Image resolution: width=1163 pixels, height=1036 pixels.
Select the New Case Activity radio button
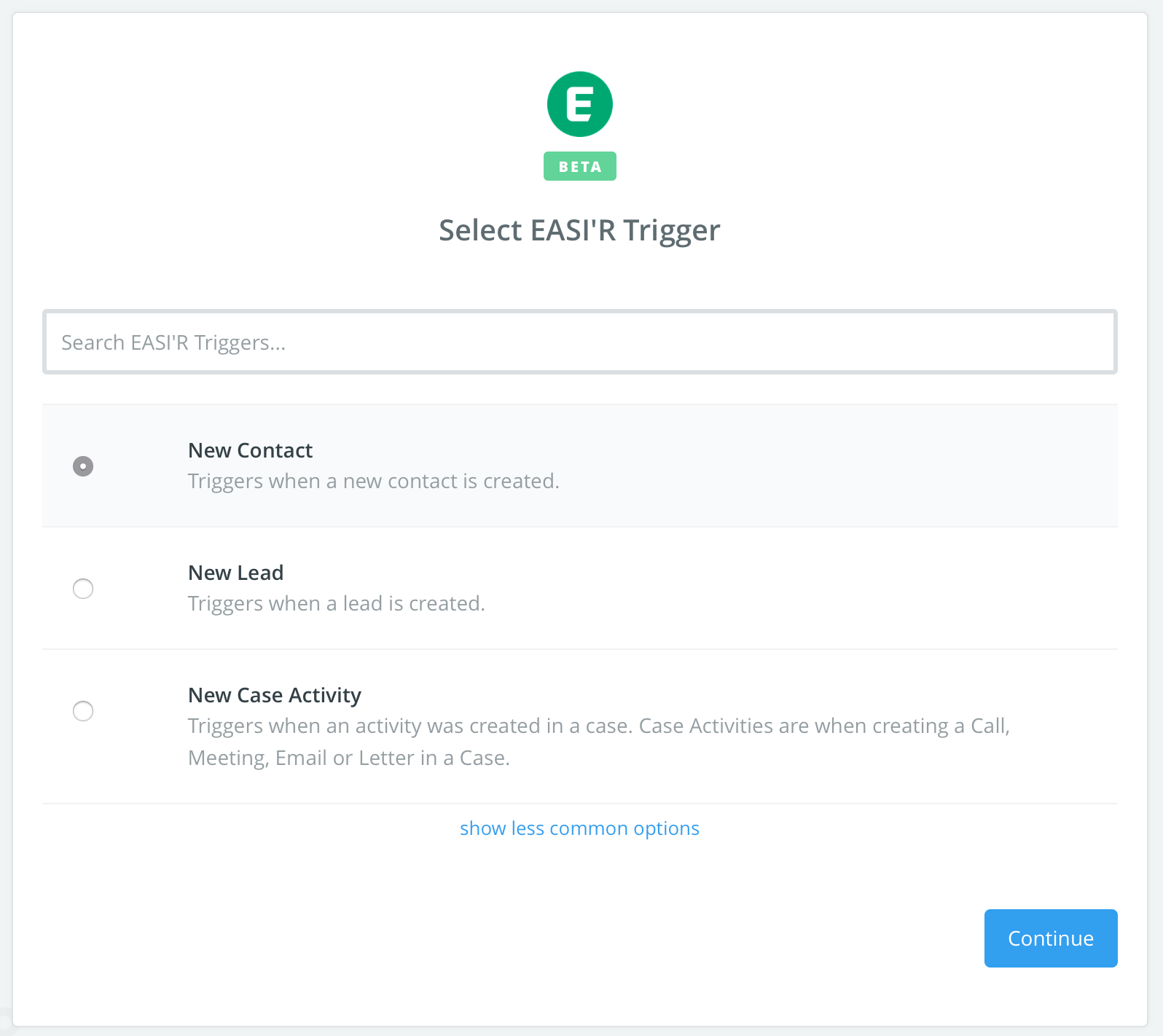tap(83, 711)
